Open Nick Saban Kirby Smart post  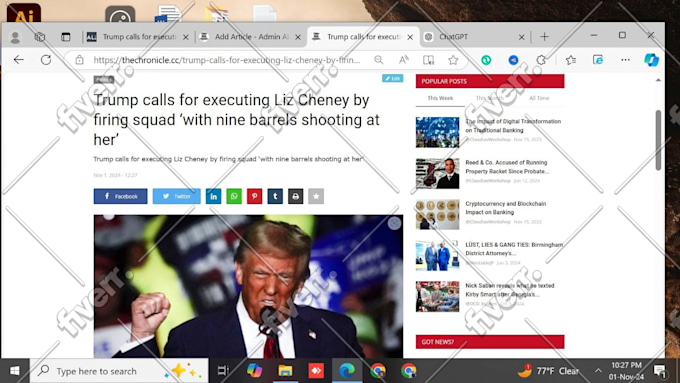tap(510, 290)
